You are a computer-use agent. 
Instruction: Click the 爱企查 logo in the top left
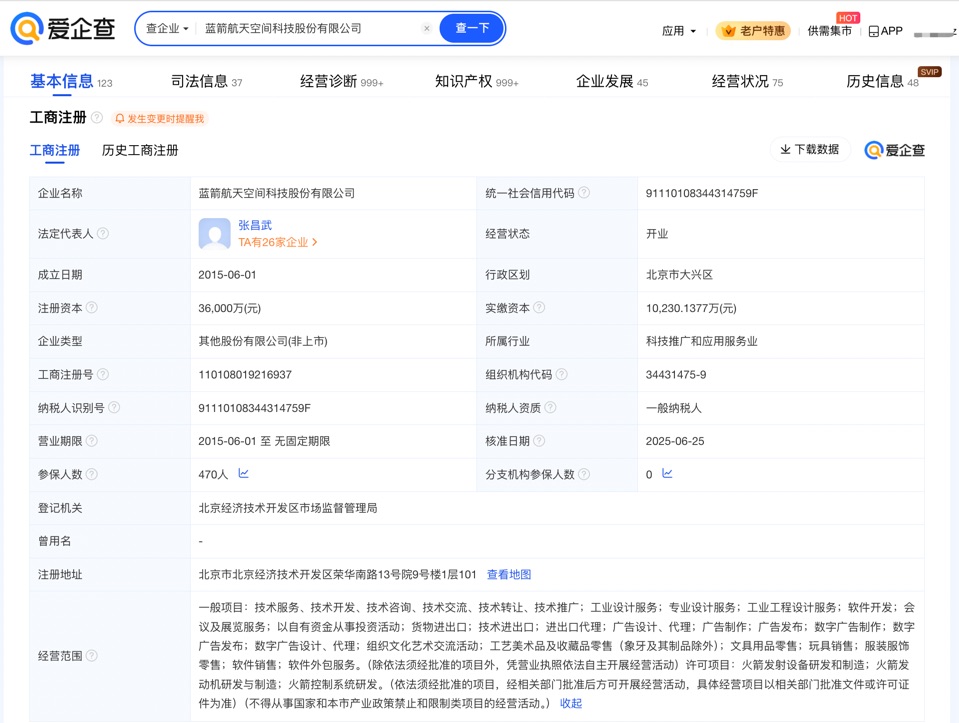tap(62, 29)
